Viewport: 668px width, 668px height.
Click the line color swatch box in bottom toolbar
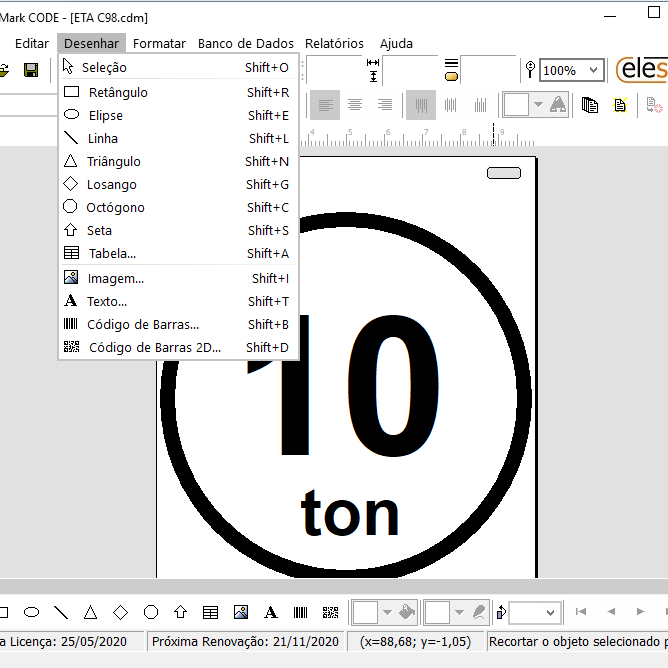click(438, 613)
